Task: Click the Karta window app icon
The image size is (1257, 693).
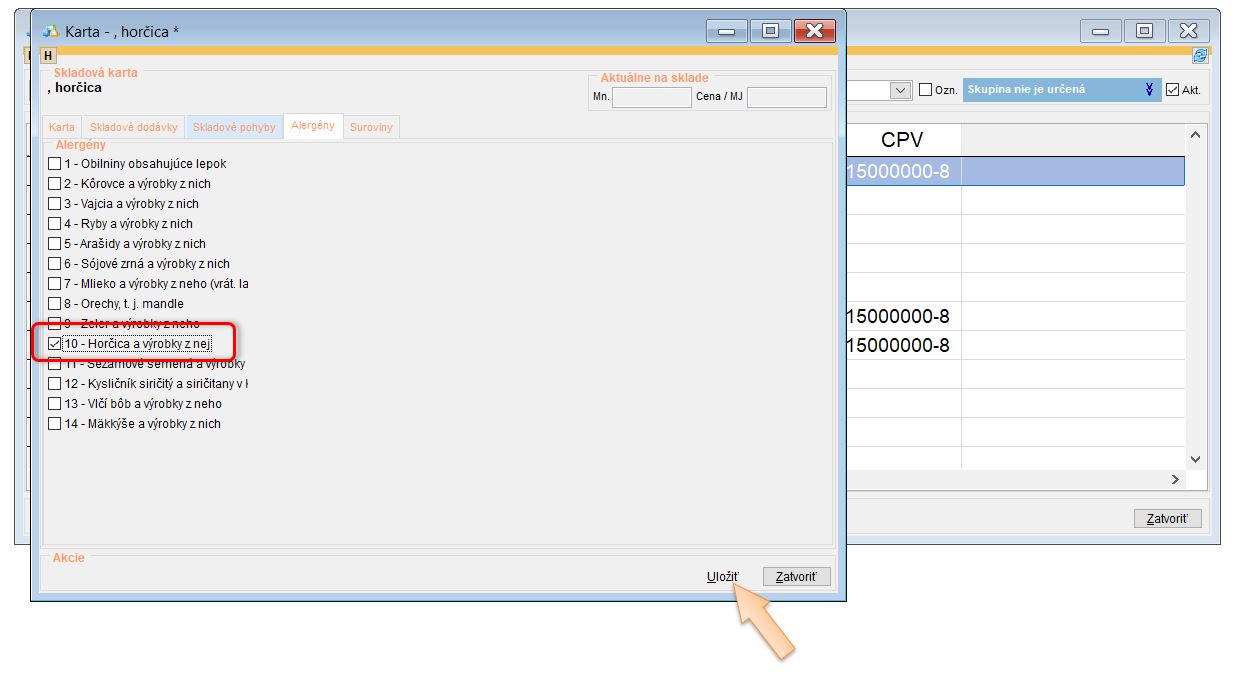Action: click(x=51, y=31)
